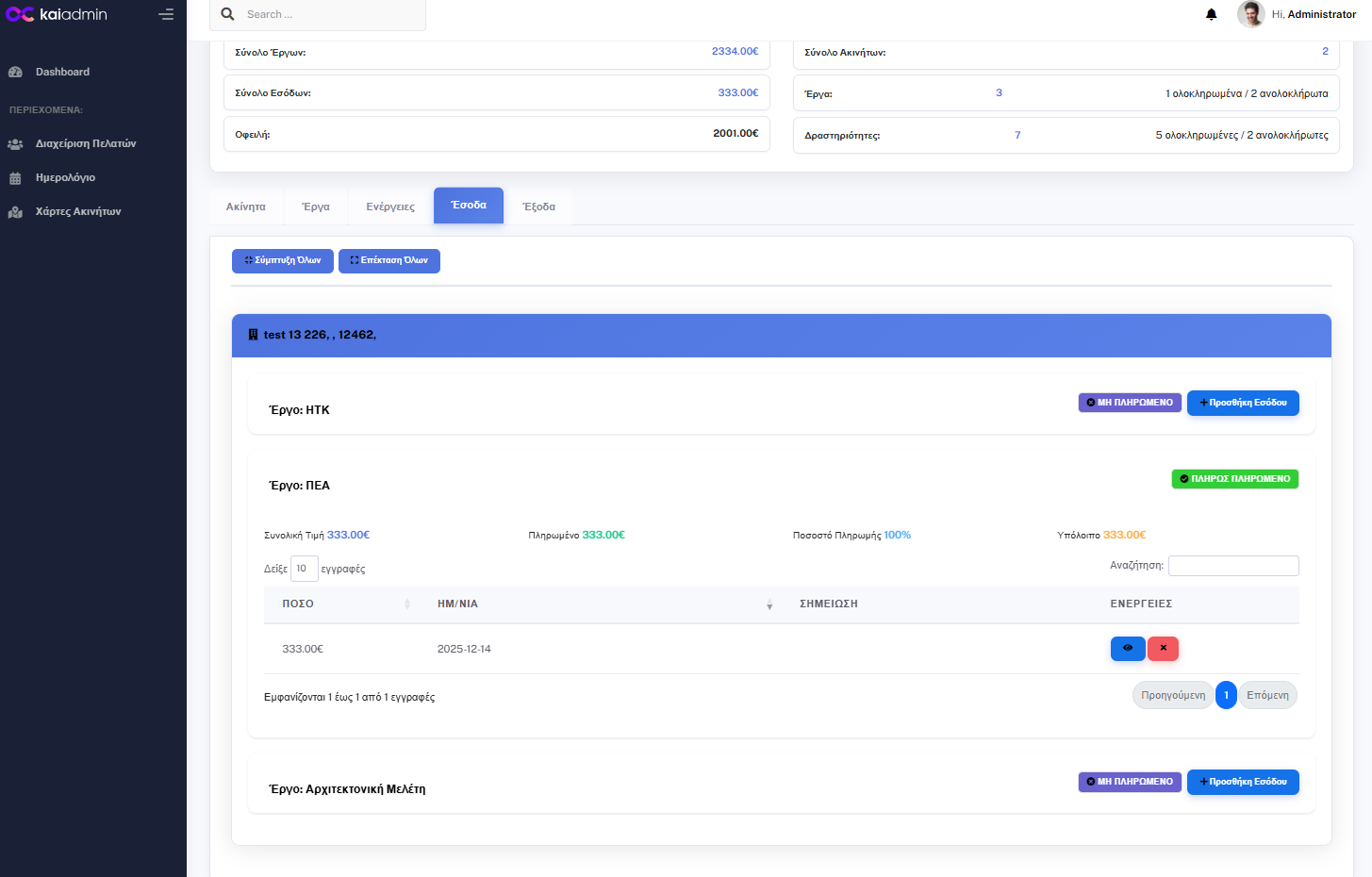View the 333.00€ income entry with eye button
Screen dimensions: 1372x877
[x=1127, y=649]
